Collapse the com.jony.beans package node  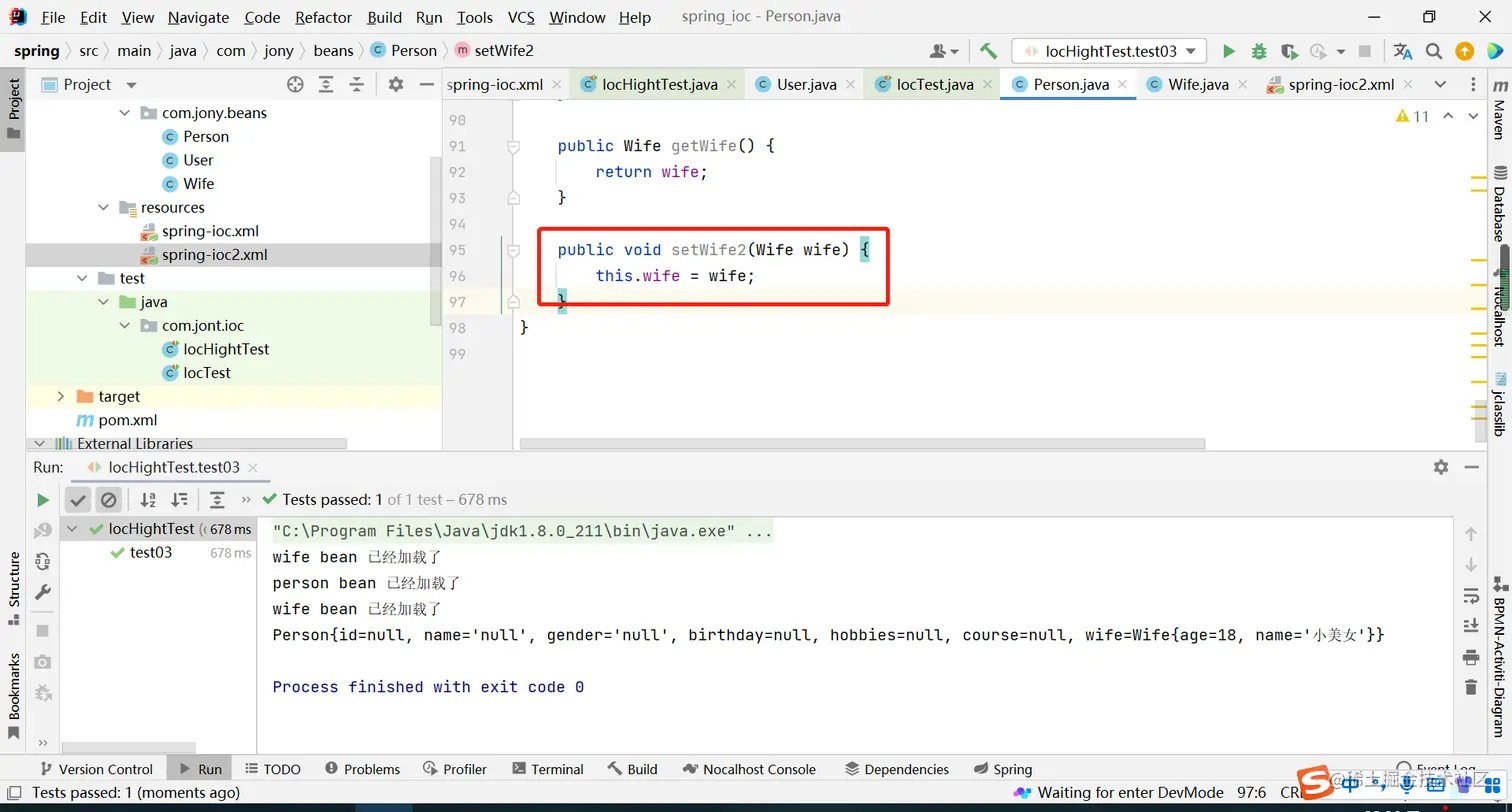tap(125, 113)
